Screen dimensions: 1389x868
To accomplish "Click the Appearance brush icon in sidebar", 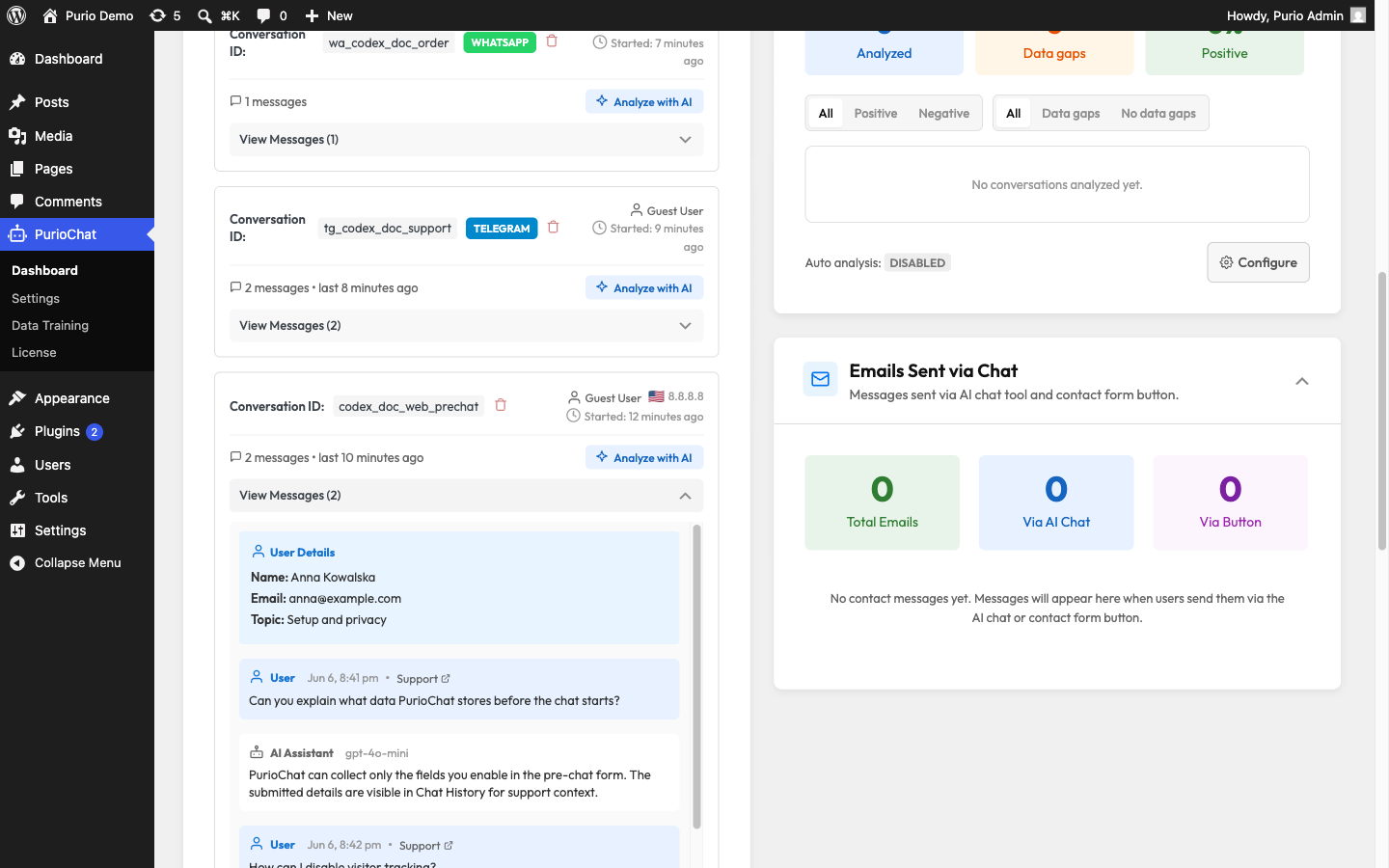I will pyautogui.click(x=17, y=398).
